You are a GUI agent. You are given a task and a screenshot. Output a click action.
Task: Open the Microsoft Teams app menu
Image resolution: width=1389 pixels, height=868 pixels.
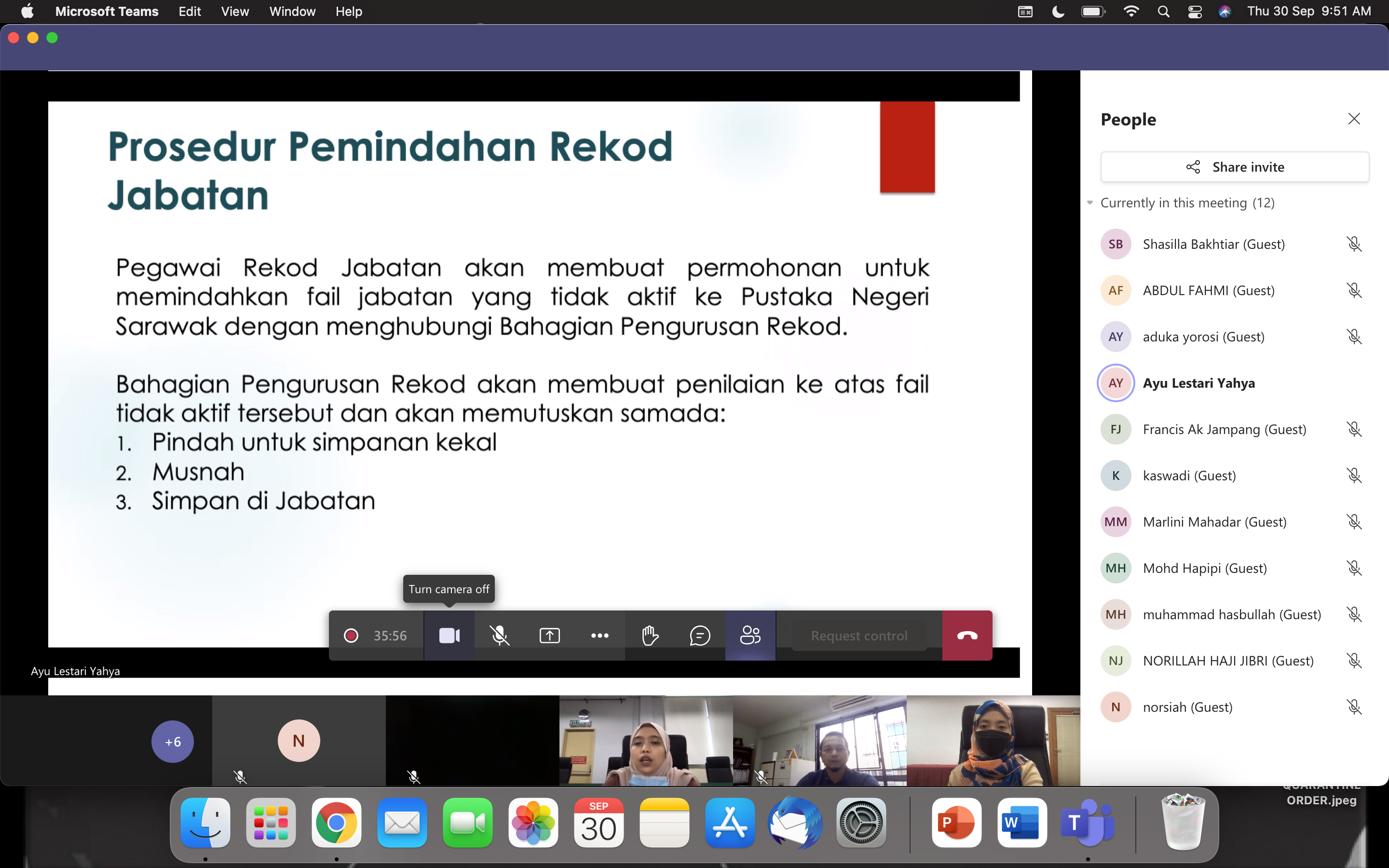pos(107,12)
